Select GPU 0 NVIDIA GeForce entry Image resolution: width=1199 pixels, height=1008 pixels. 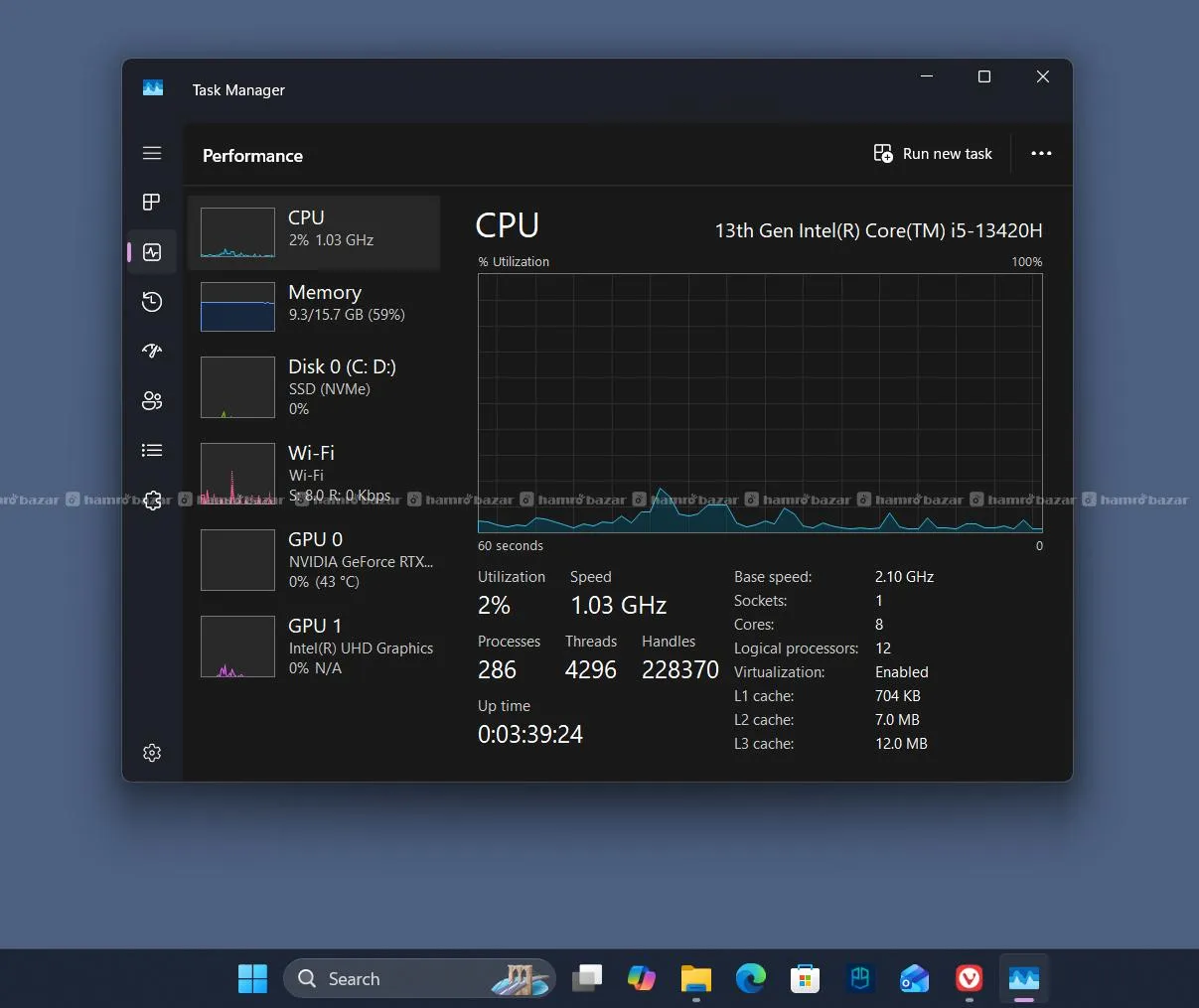coord(314,560)
